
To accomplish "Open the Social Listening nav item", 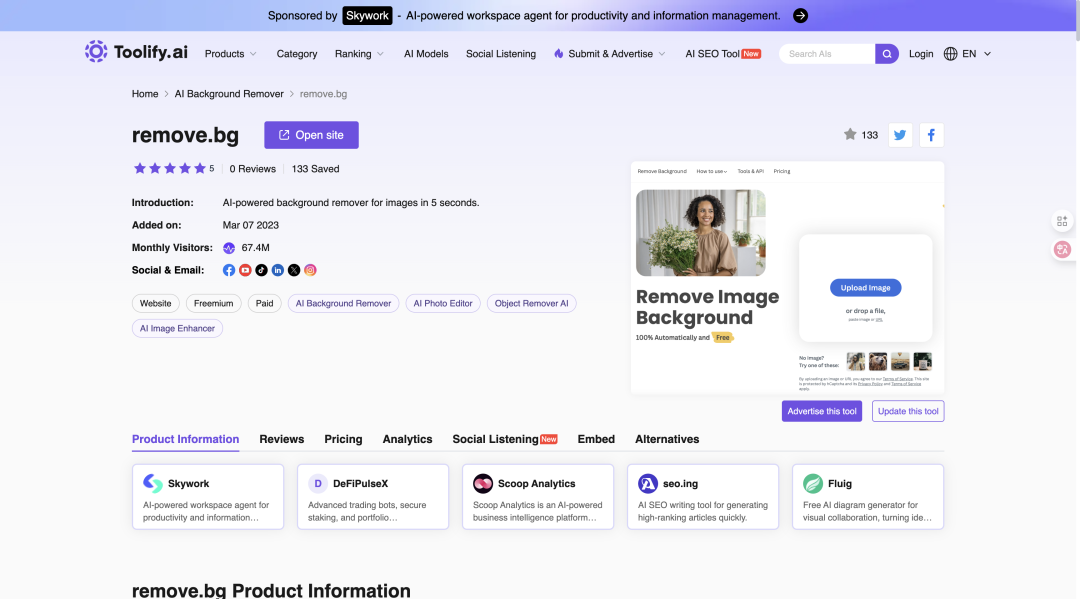I will pos(501,54).
